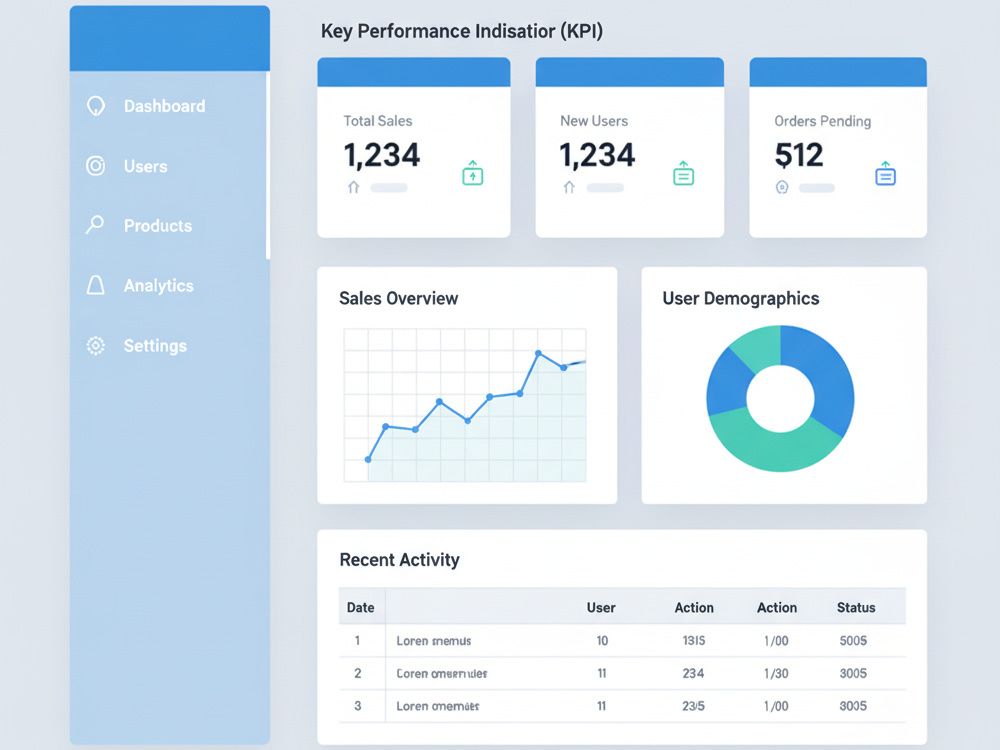Click the user value 10 in row 1

(x=602, y=640)
